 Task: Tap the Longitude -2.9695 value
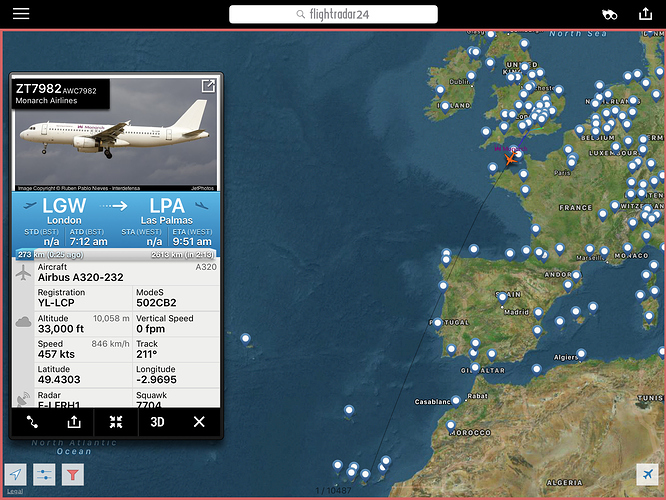pos(156,380)
